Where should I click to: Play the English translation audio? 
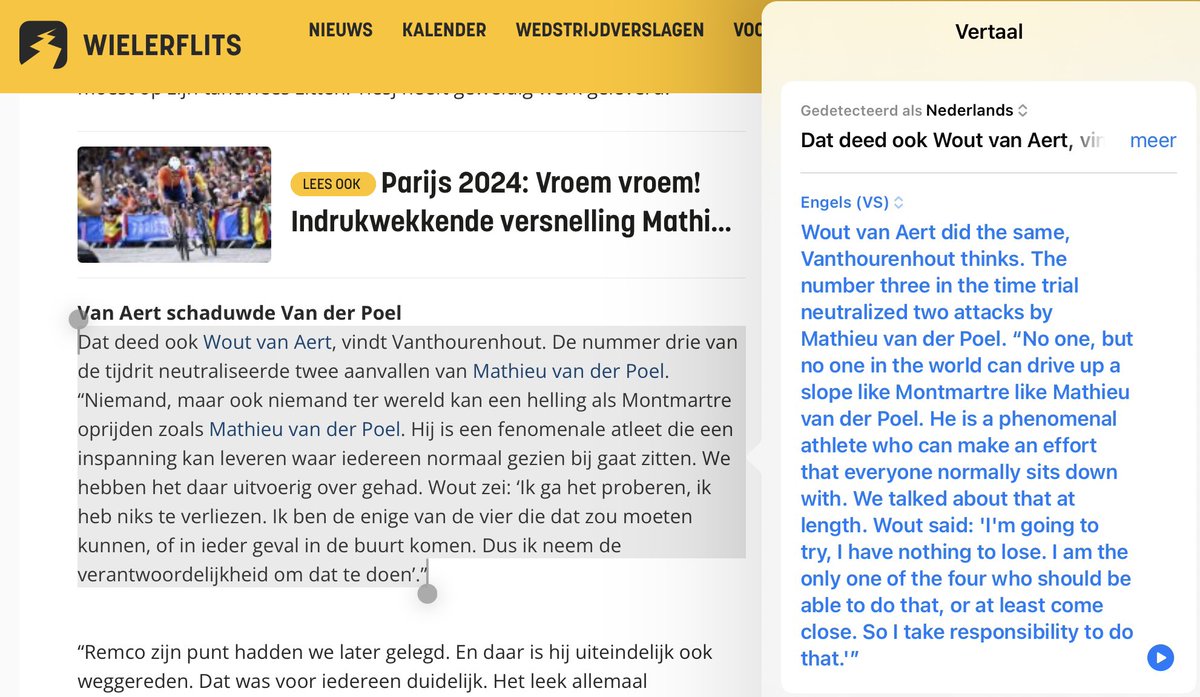[x=1160, y=657]
